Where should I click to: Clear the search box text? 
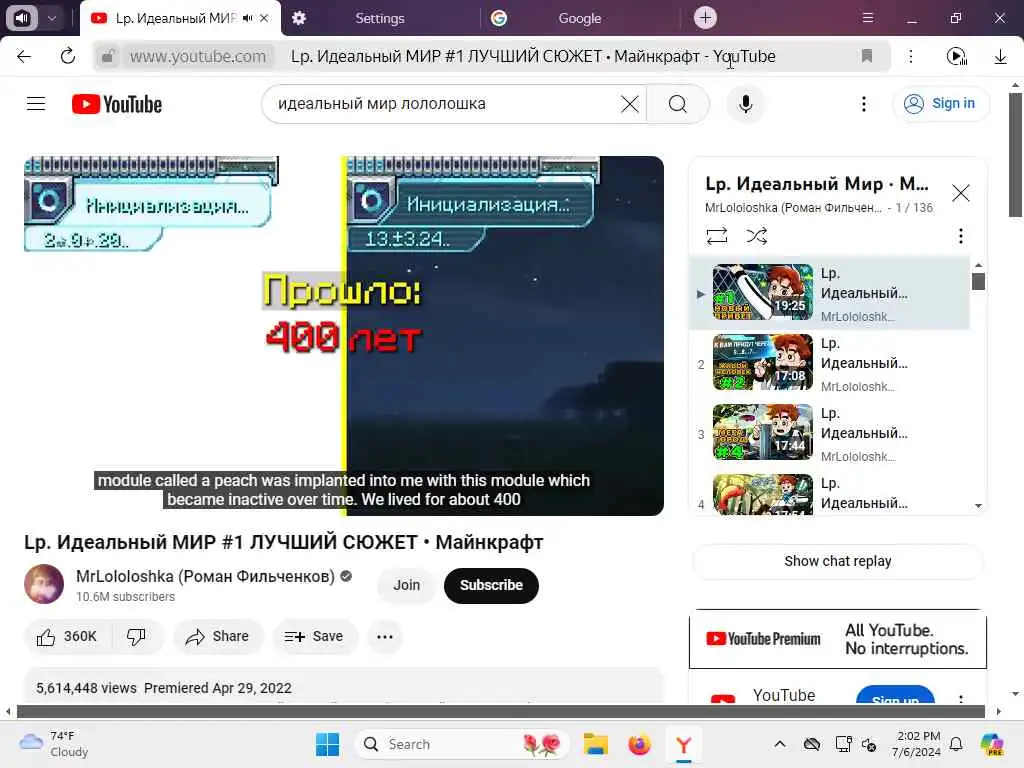pos(630,104)
